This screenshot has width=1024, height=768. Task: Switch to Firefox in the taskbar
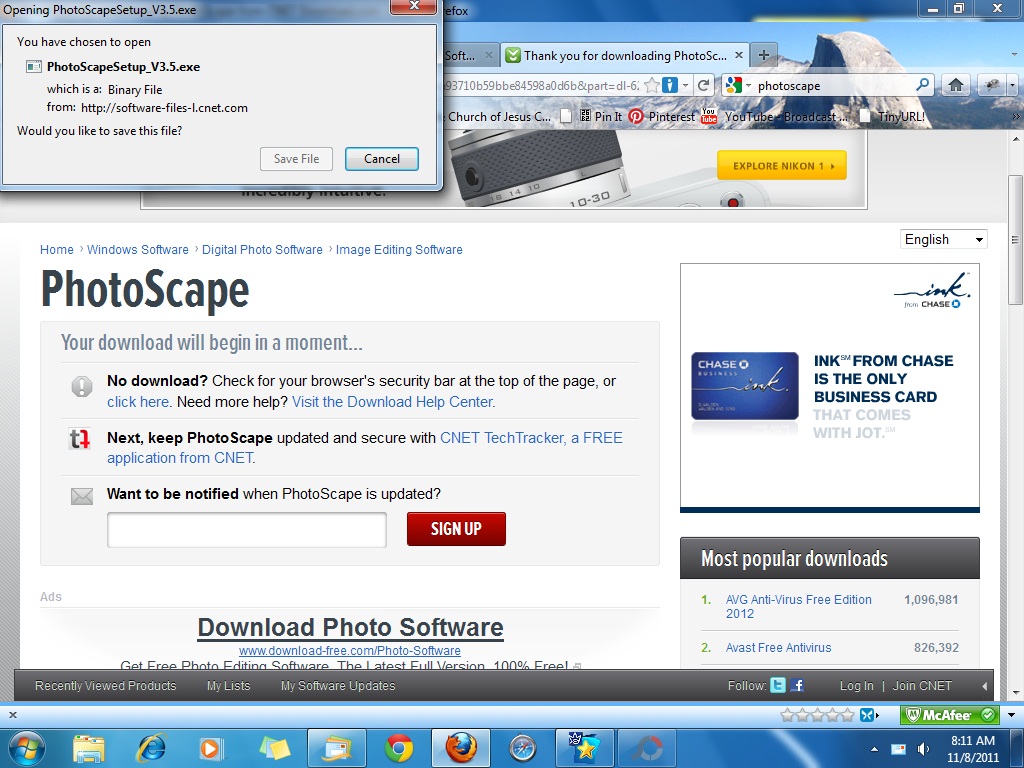460,748
